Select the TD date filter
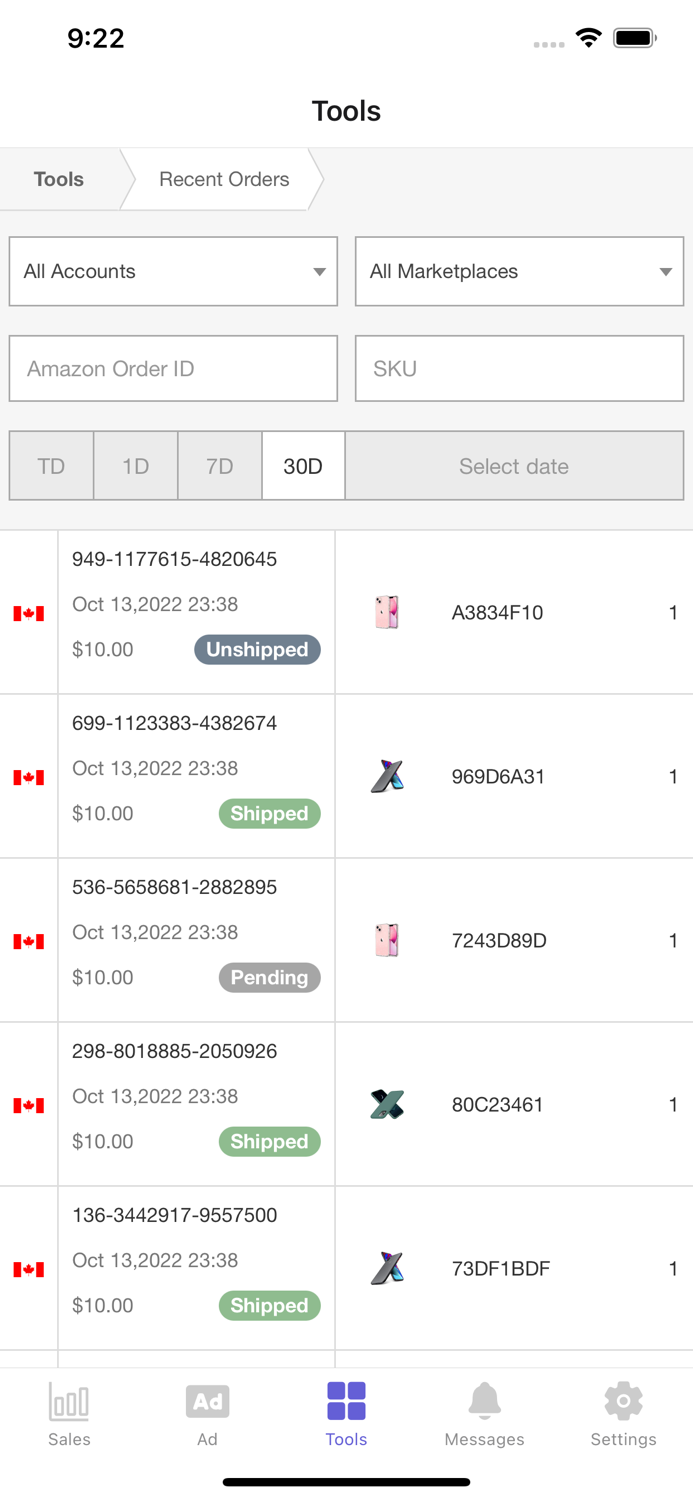693x1500 pixels. pyautogui.click(x=51, y=466)
